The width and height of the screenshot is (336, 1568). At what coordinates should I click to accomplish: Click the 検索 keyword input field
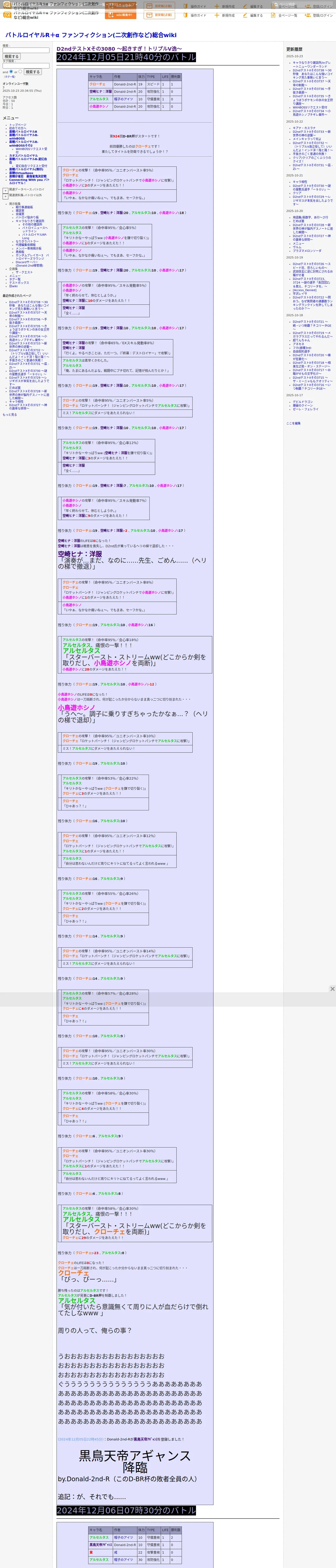point(26,50)
